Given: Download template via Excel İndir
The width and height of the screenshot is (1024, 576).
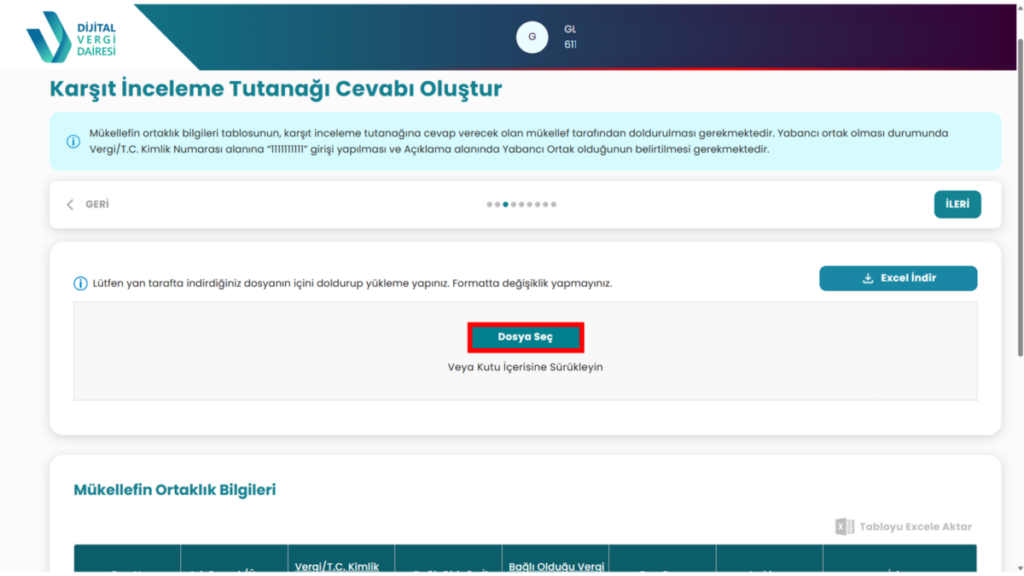Looking at the screenshot, I should pos(898,278).
